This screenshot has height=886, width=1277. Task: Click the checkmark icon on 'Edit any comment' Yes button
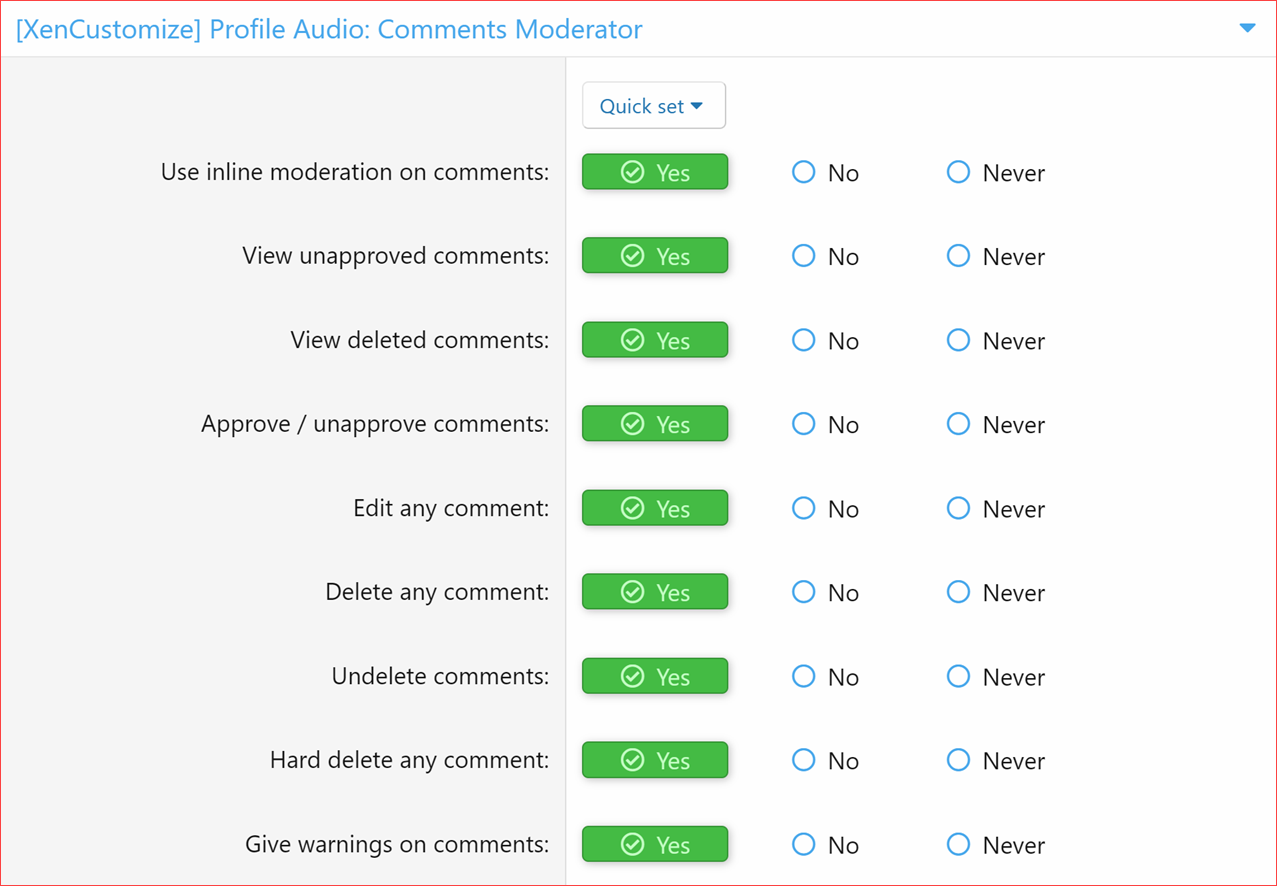(633, 507)
